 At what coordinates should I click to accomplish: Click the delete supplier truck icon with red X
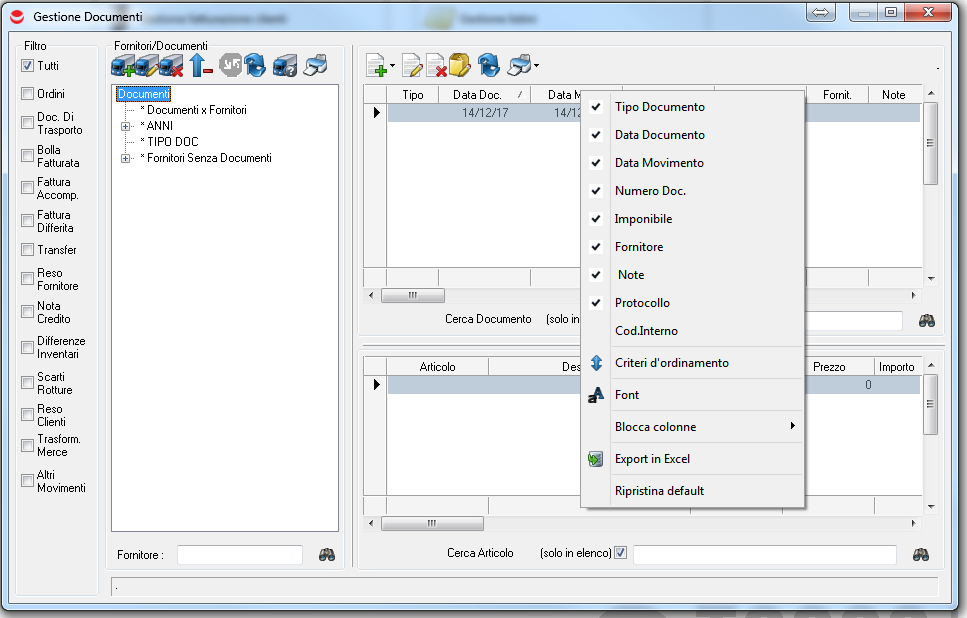pyautogui.click(x=171, y=66)
